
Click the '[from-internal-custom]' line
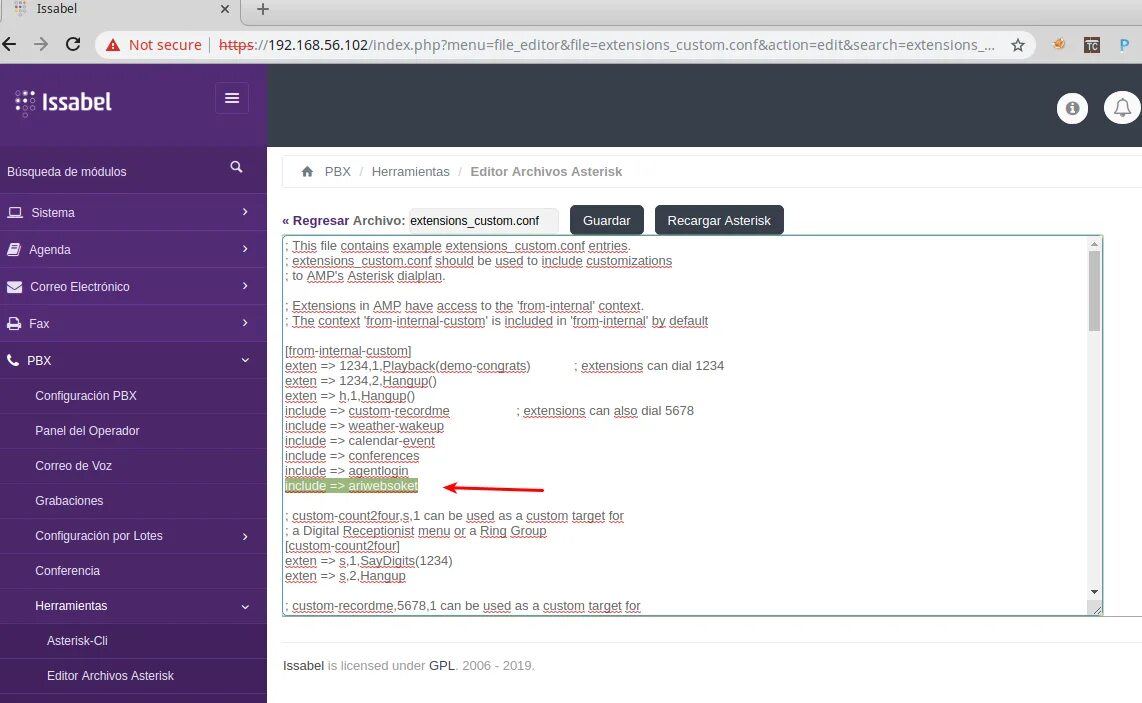[348, 351]
